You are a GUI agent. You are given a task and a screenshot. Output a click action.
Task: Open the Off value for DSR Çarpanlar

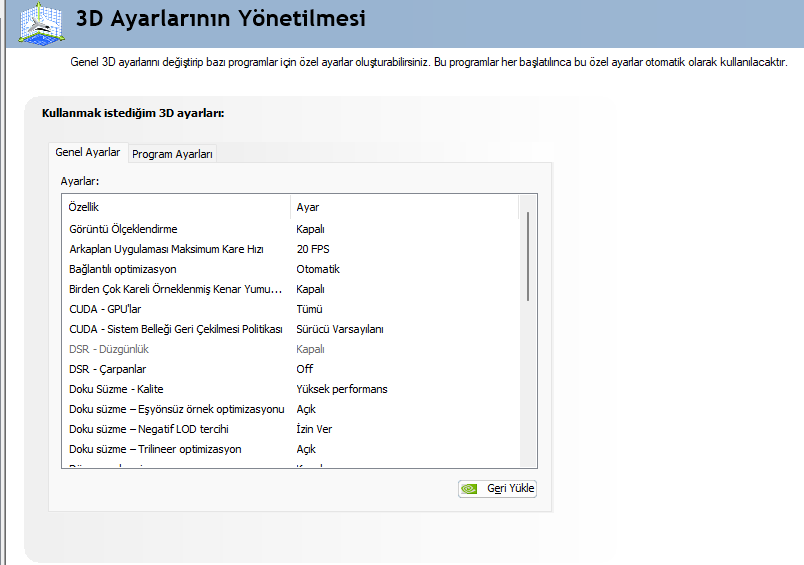(305, 369)
